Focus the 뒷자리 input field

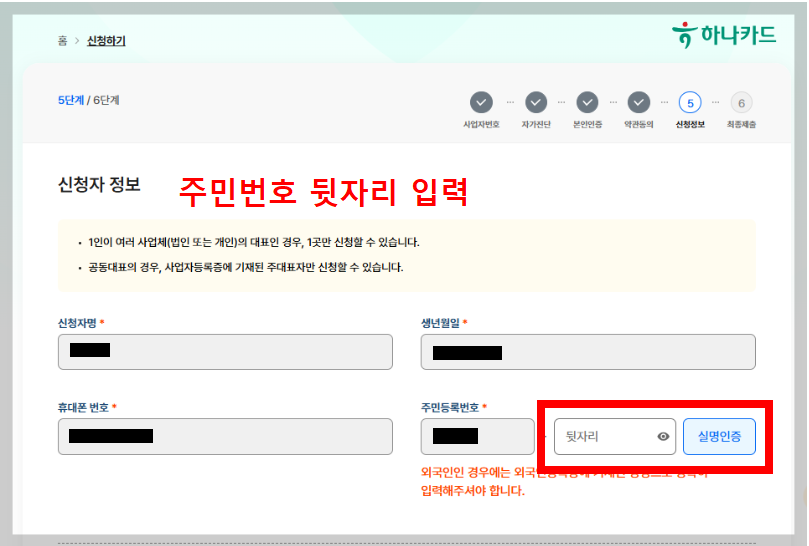(614, 437)
